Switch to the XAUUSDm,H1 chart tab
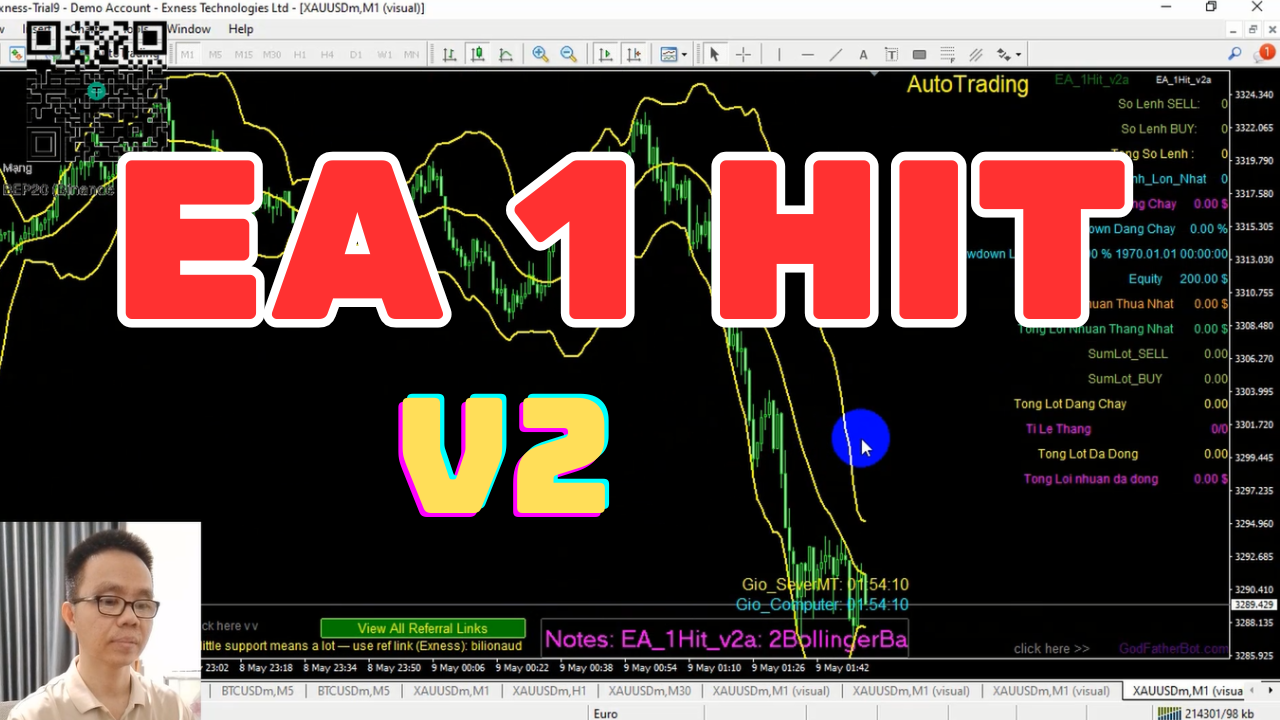Viewport: 1280px width, 720px height. coord(549,690)
